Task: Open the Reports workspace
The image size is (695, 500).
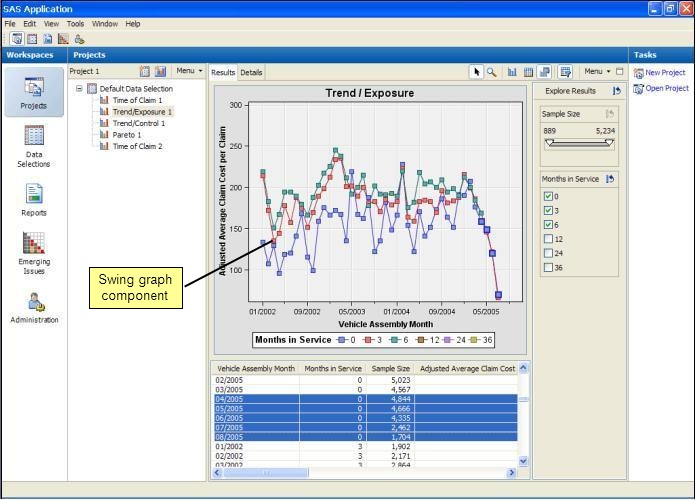Action: point(34,199)
